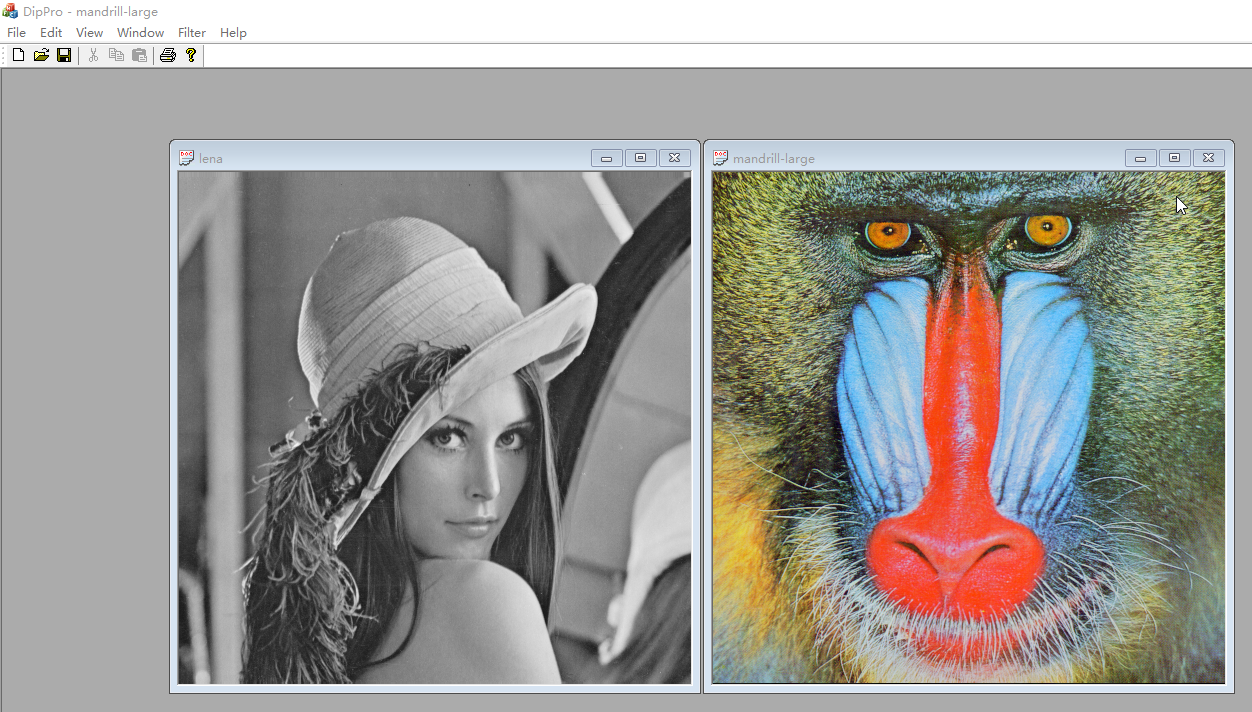The width and height of the screenshot is (1252, 712).
Task: Open the Window menu
Action: tap(140, 33)
